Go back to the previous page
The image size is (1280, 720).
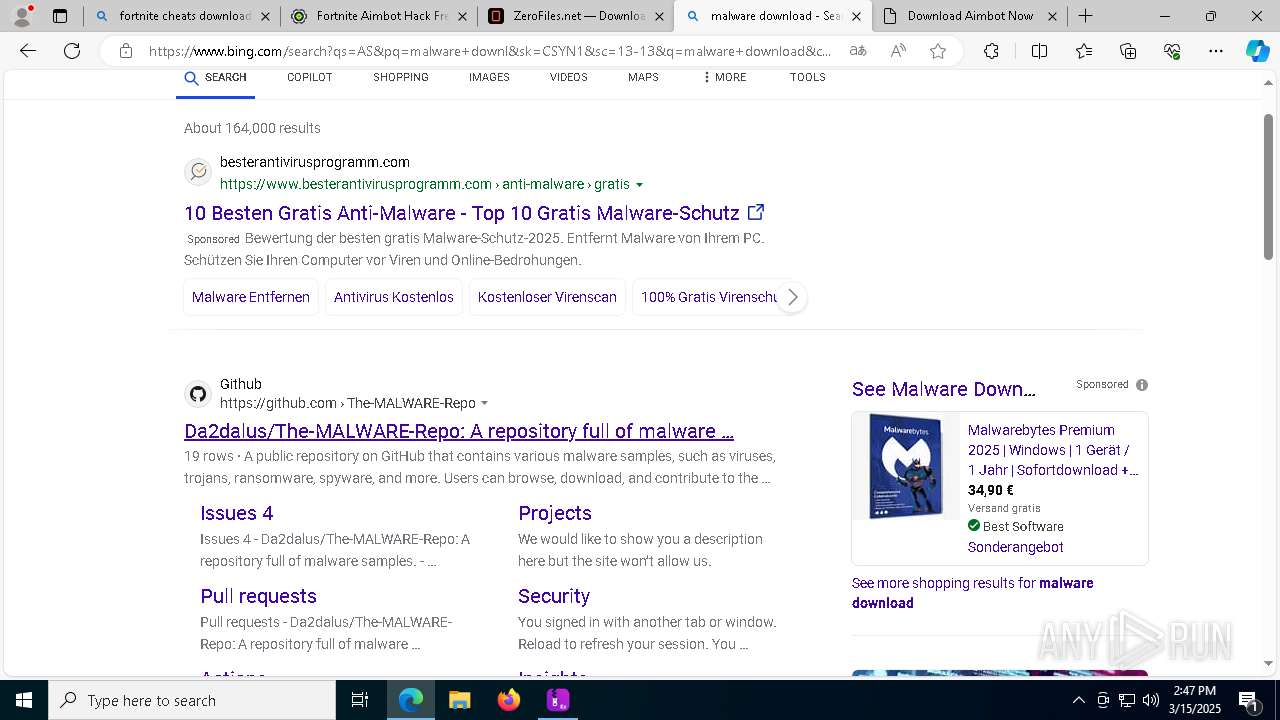click(x=28, y=51)
